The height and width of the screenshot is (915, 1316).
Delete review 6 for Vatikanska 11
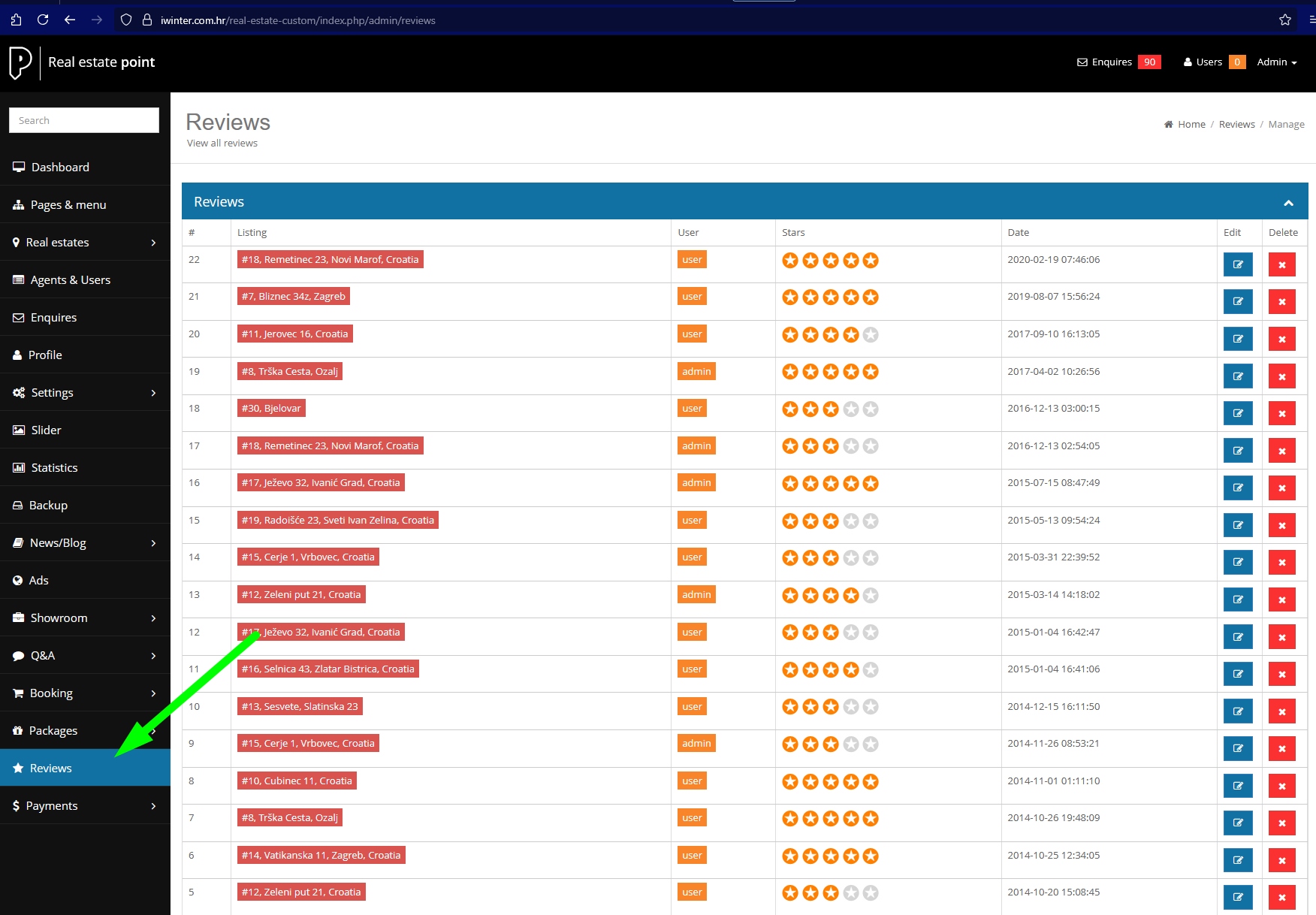[1282, 860]
